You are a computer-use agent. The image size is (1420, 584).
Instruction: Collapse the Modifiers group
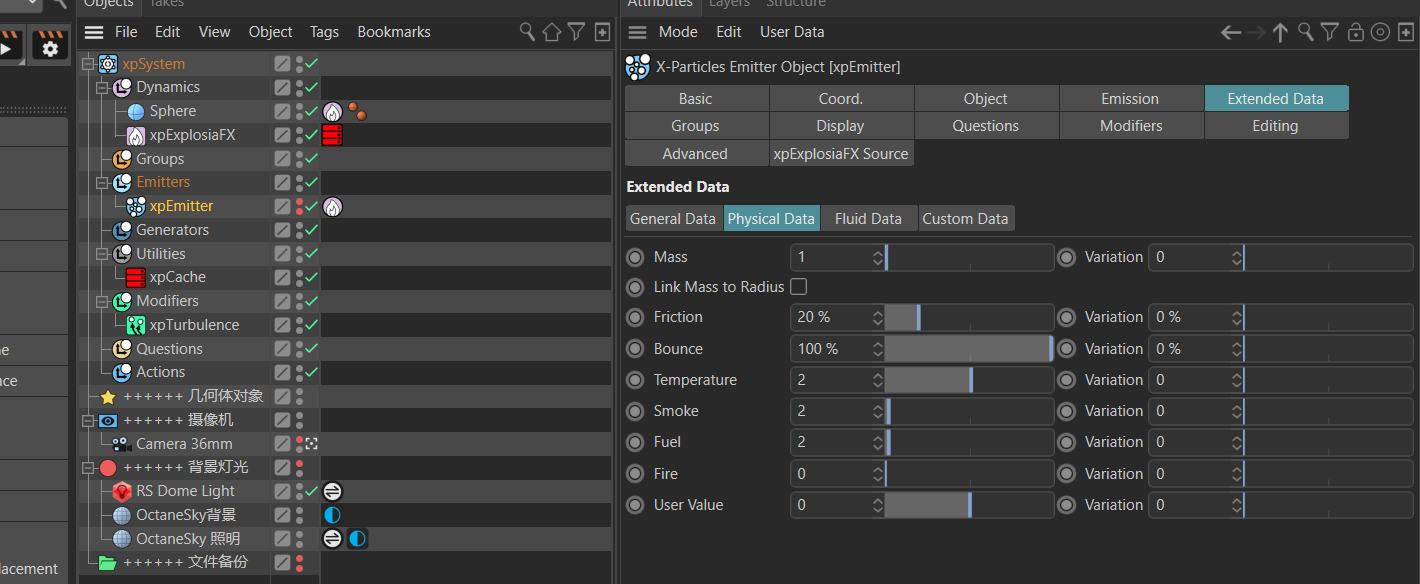pos(101,301)
